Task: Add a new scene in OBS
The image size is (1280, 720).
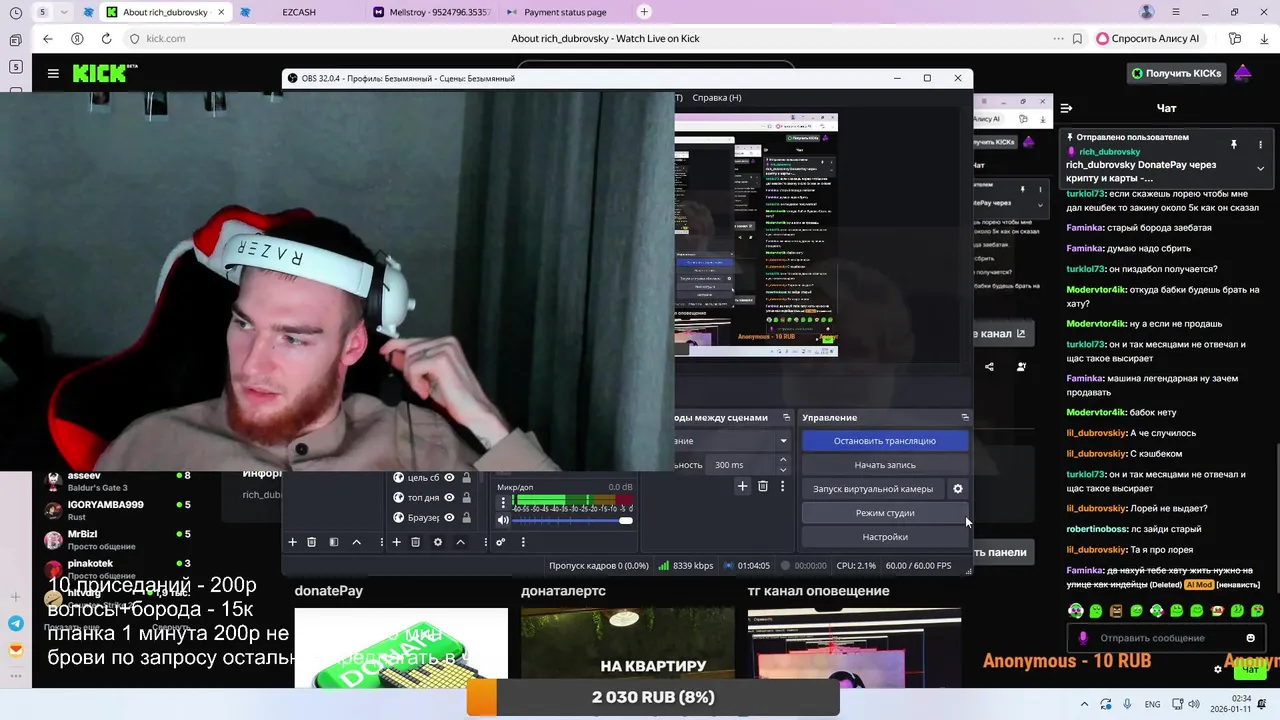Action: point(292,542)
